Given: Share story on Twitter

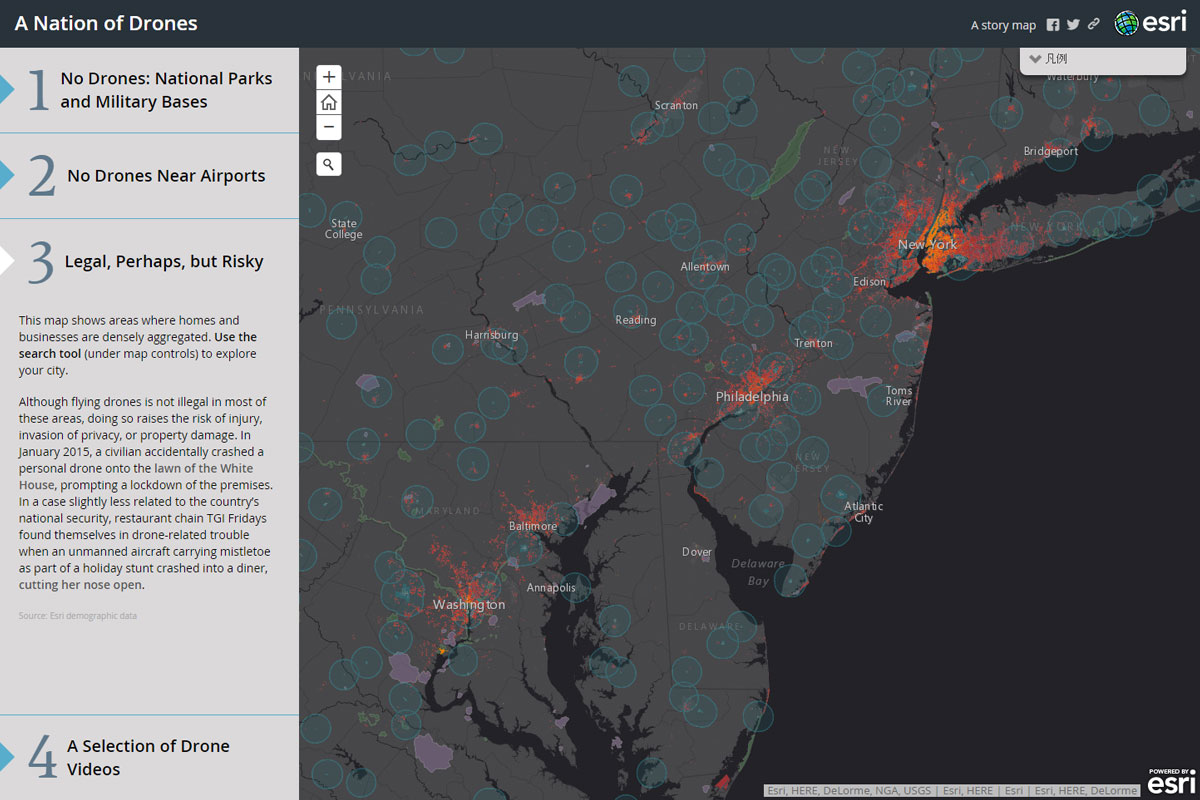Looking at the screenshot, I should click(1073, 25).
